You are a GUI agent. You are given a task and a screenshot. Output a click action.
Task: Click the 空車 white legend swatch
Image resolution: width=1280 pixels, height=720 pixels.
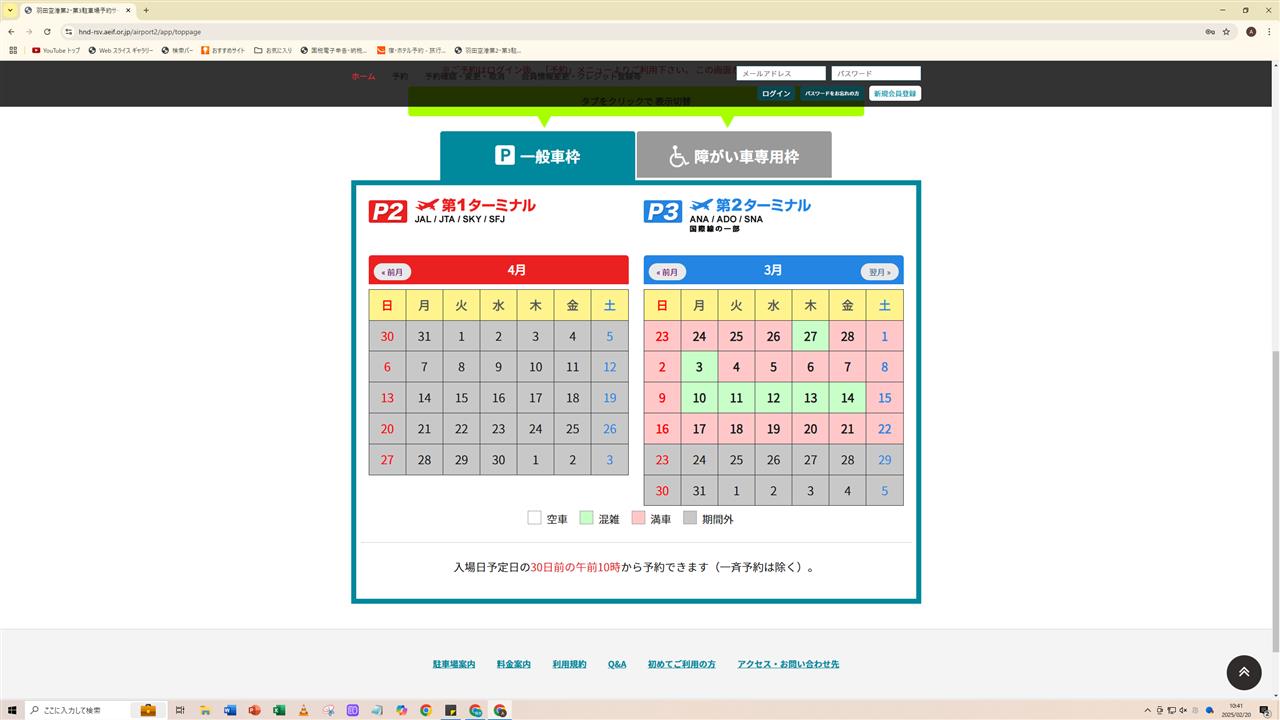(x=534, y=518)
